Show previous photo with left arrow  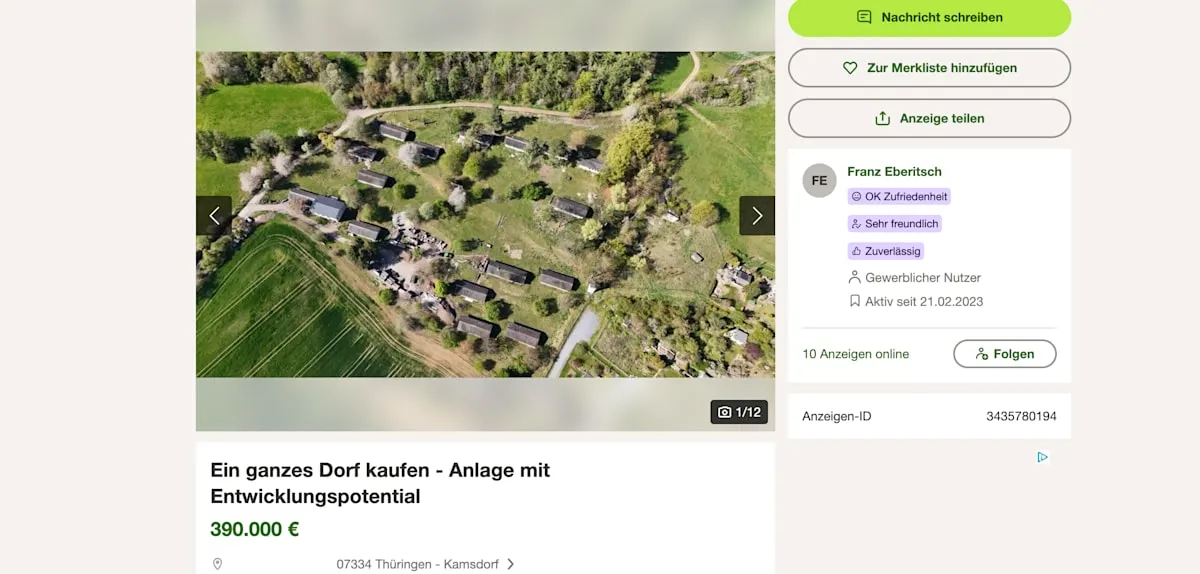214,215
